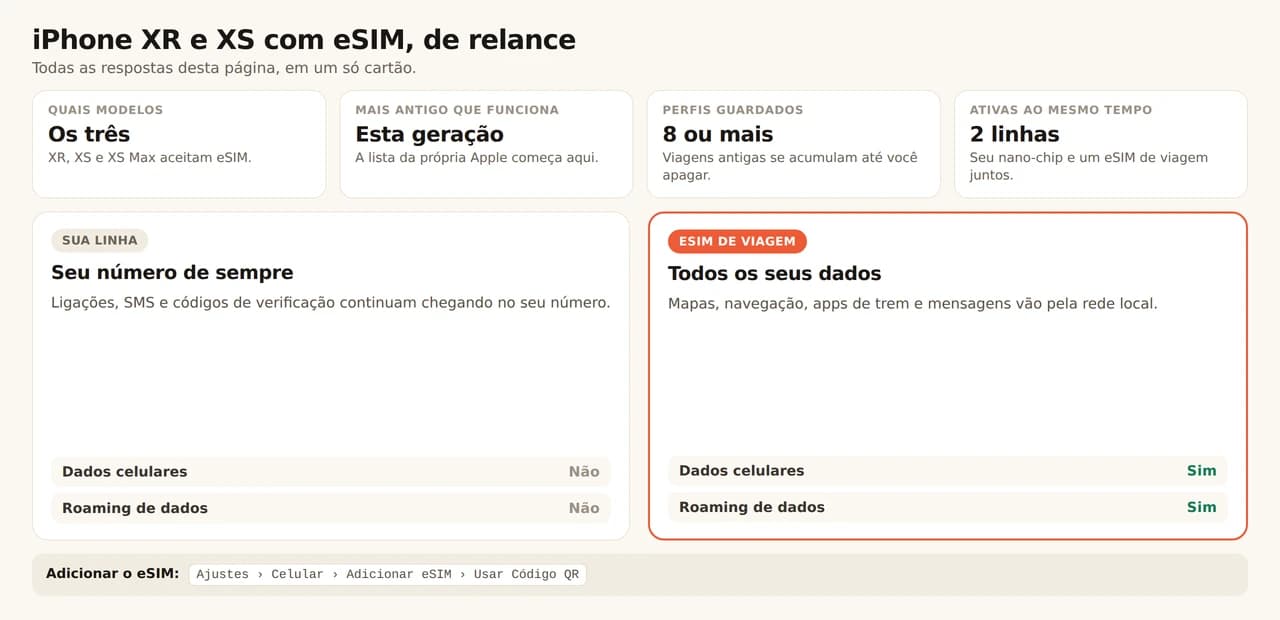Click the text "Viagens antigas se acumulam até você apagar."
The height and width of the screenshot is (620, 1280).
[x=790, y=166]
